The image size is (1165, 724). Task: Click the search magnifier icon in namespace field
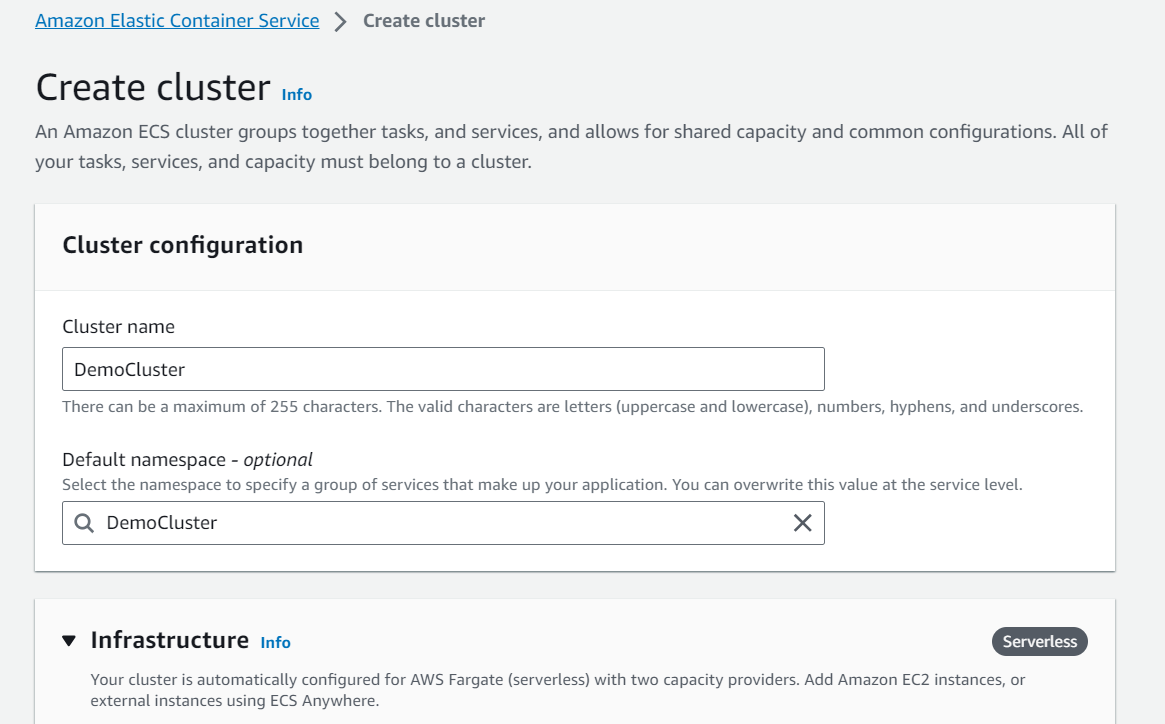[84, 523]
